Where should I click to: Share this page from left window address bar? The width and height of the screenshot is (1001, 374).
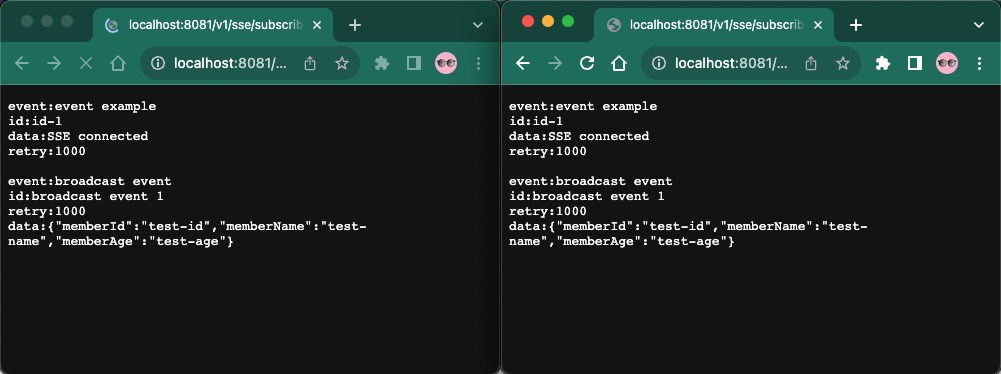(x=310, y=63)
